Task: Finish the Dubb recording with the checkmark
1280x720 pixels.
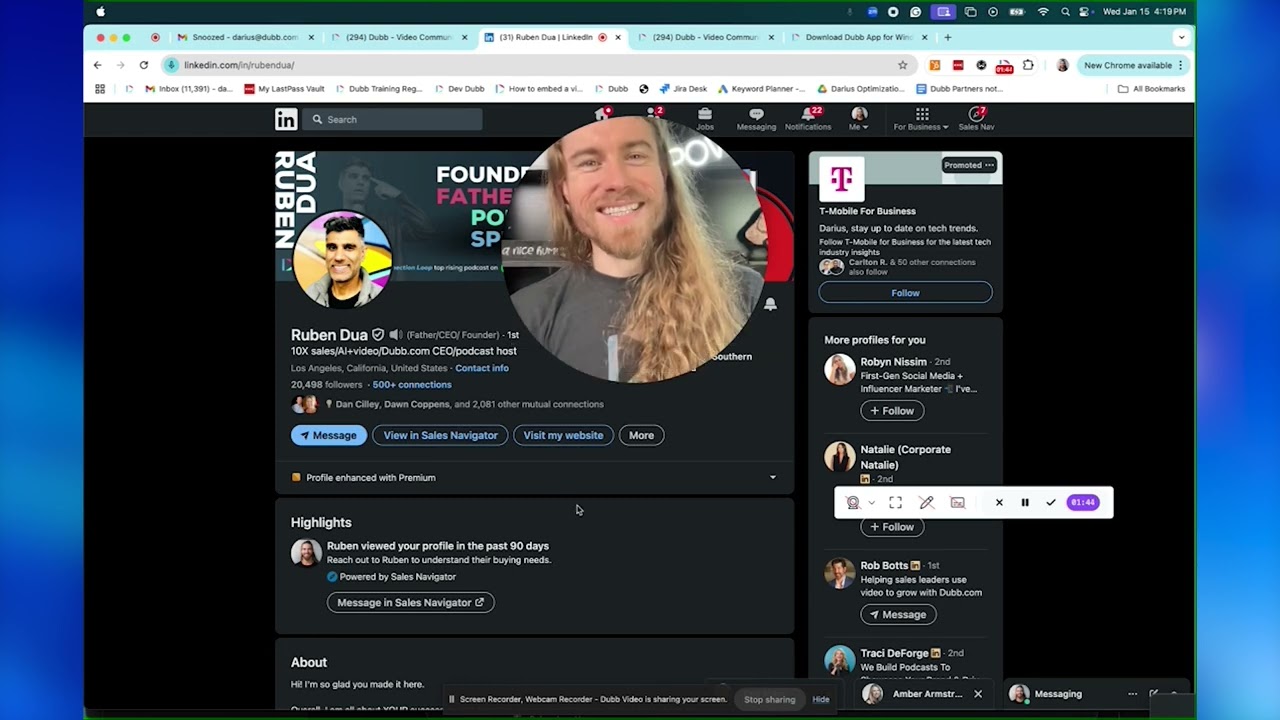Action: coord(1051,502)
